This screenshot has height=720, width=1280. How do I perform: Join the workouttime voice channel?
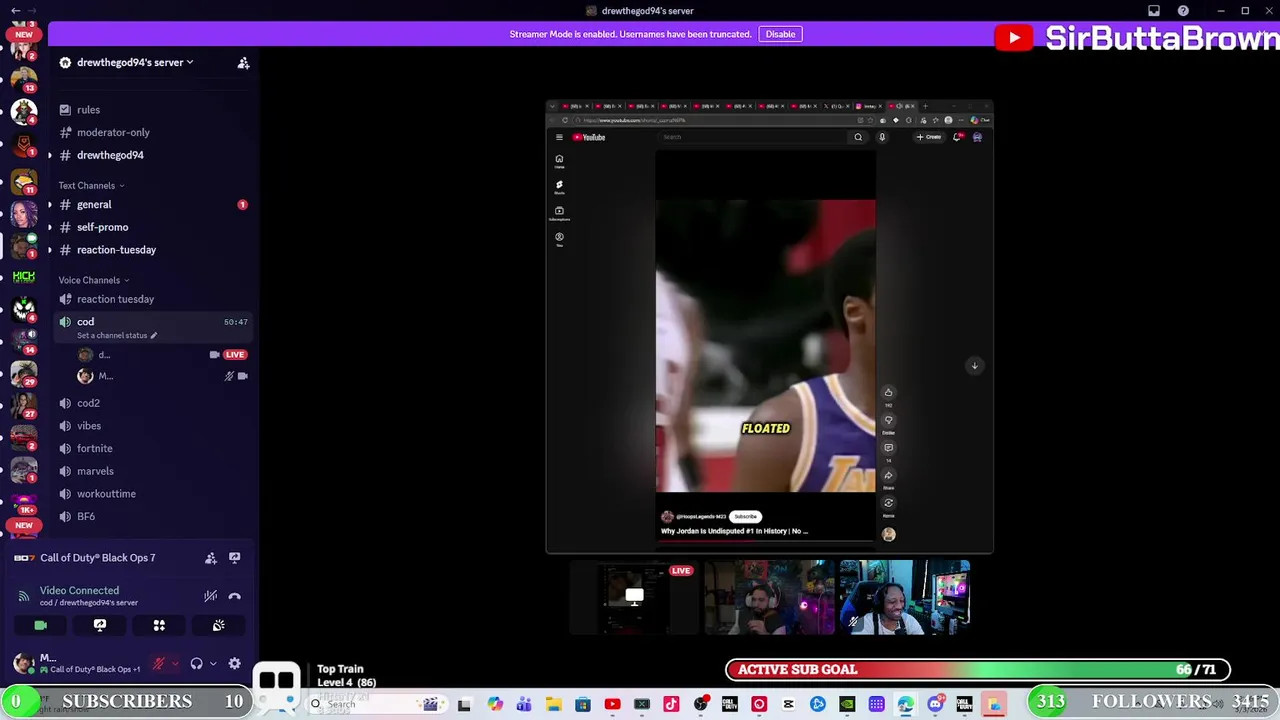pos(152,494)
